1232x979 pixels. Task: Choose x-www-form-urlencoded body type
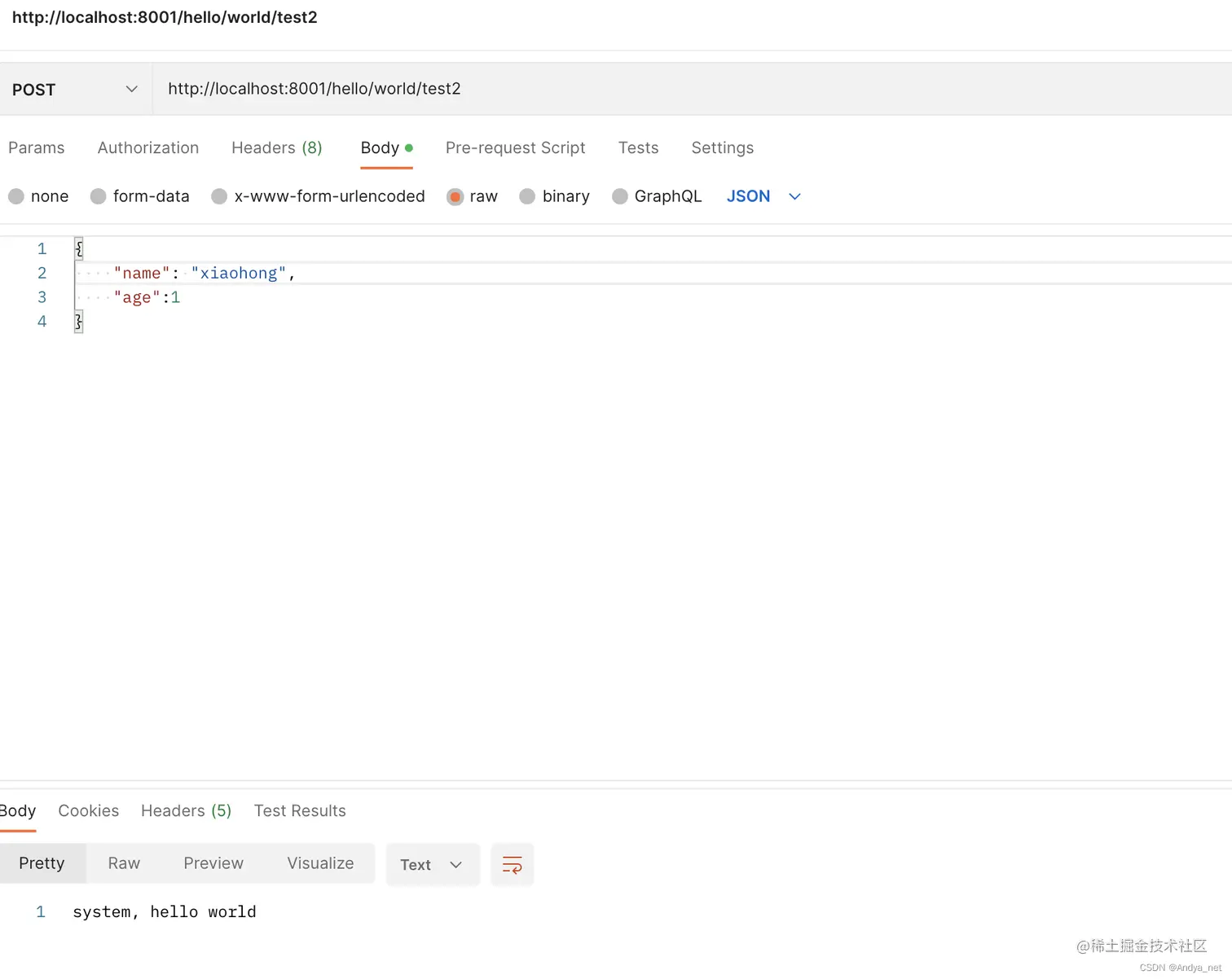[219, 196]
